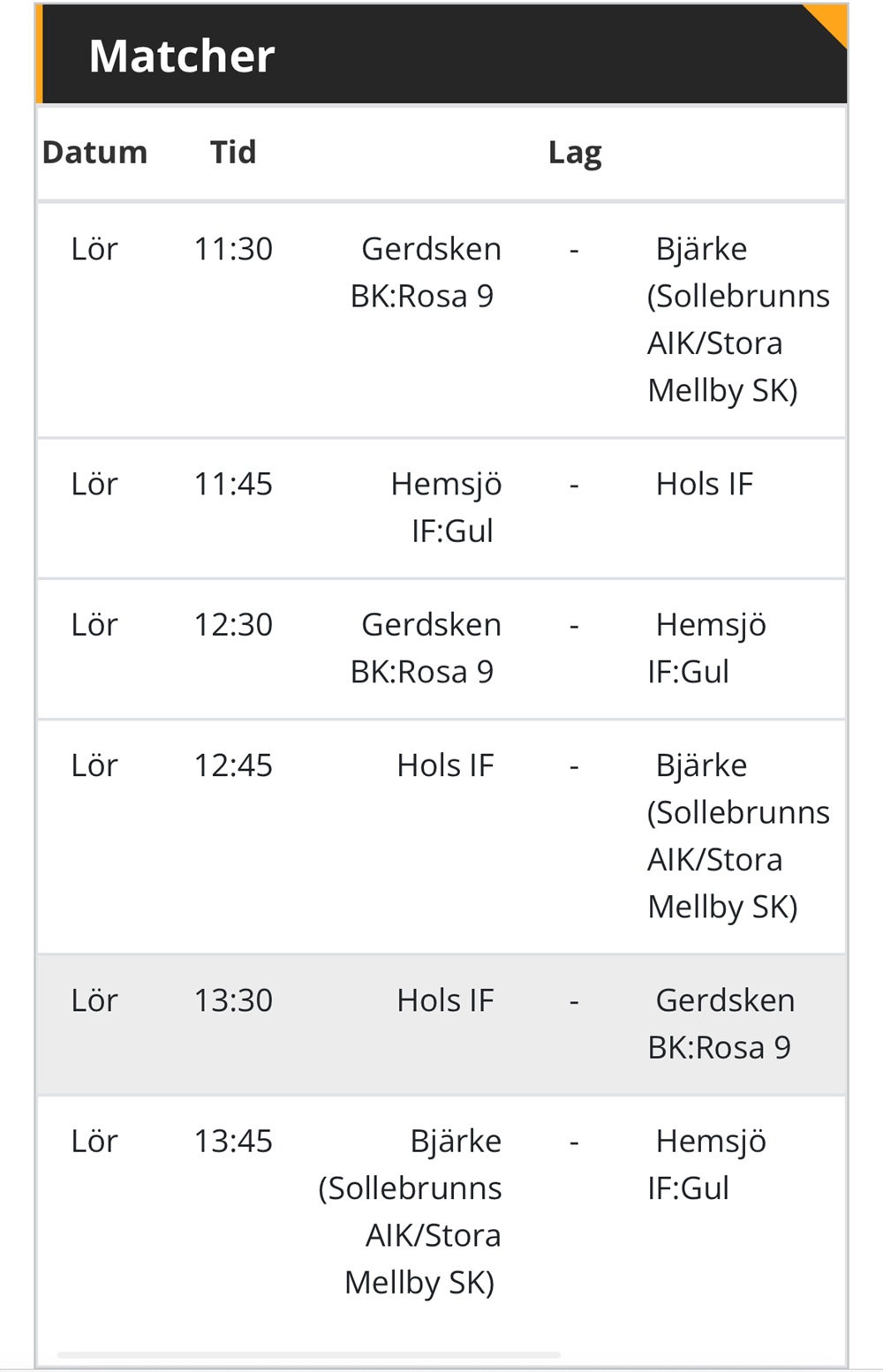Open Hemsjö IF:Gul as away team at 12:30
Image resolution: width=883 pixels, height=1372 pixels.
pyautogui.click(x=707, y=648)
